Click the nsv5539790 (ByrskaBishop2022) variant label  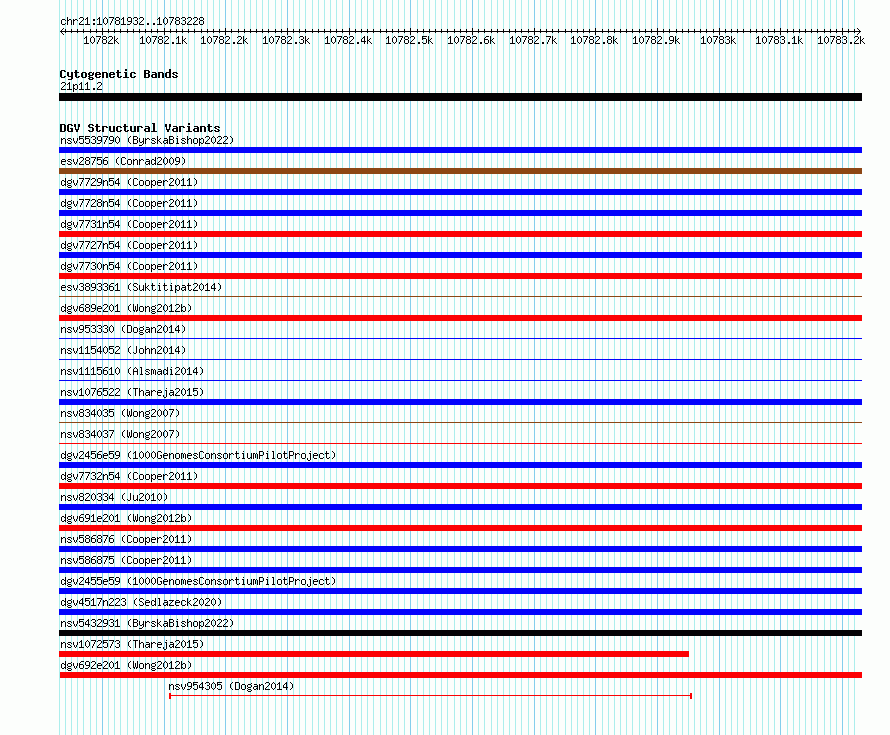[x=147, y=140]
